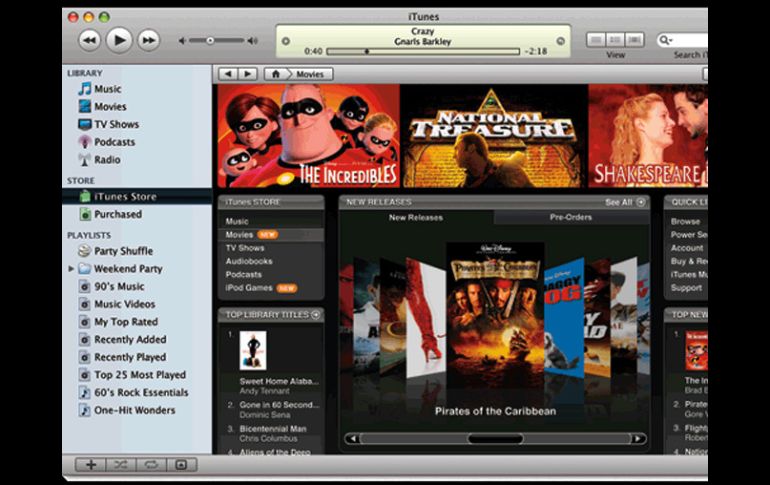Screen dimensions: 770x485
Task: Skip to next track with forward button
Action: [x=149, y=40]
